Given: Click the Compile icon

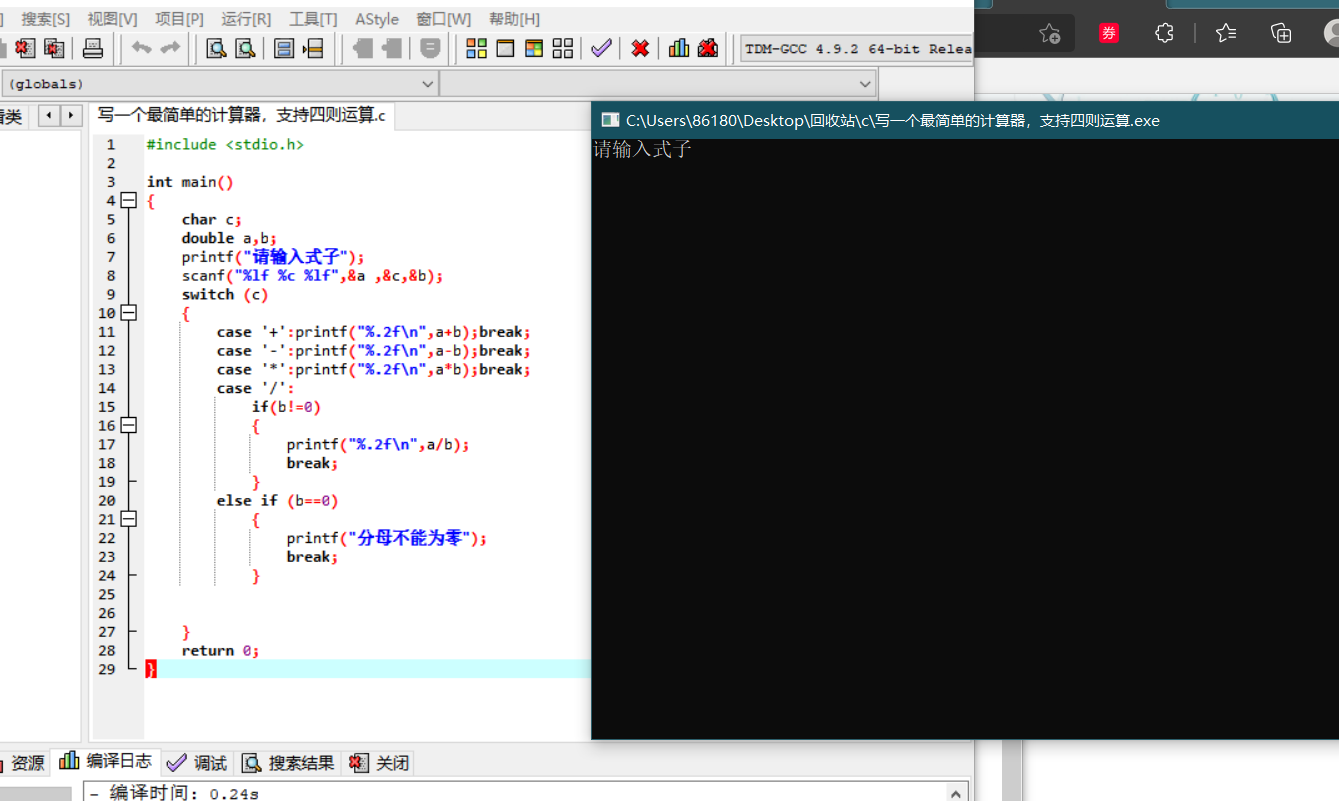Looking at the screenshot, I should coord(477,48).
